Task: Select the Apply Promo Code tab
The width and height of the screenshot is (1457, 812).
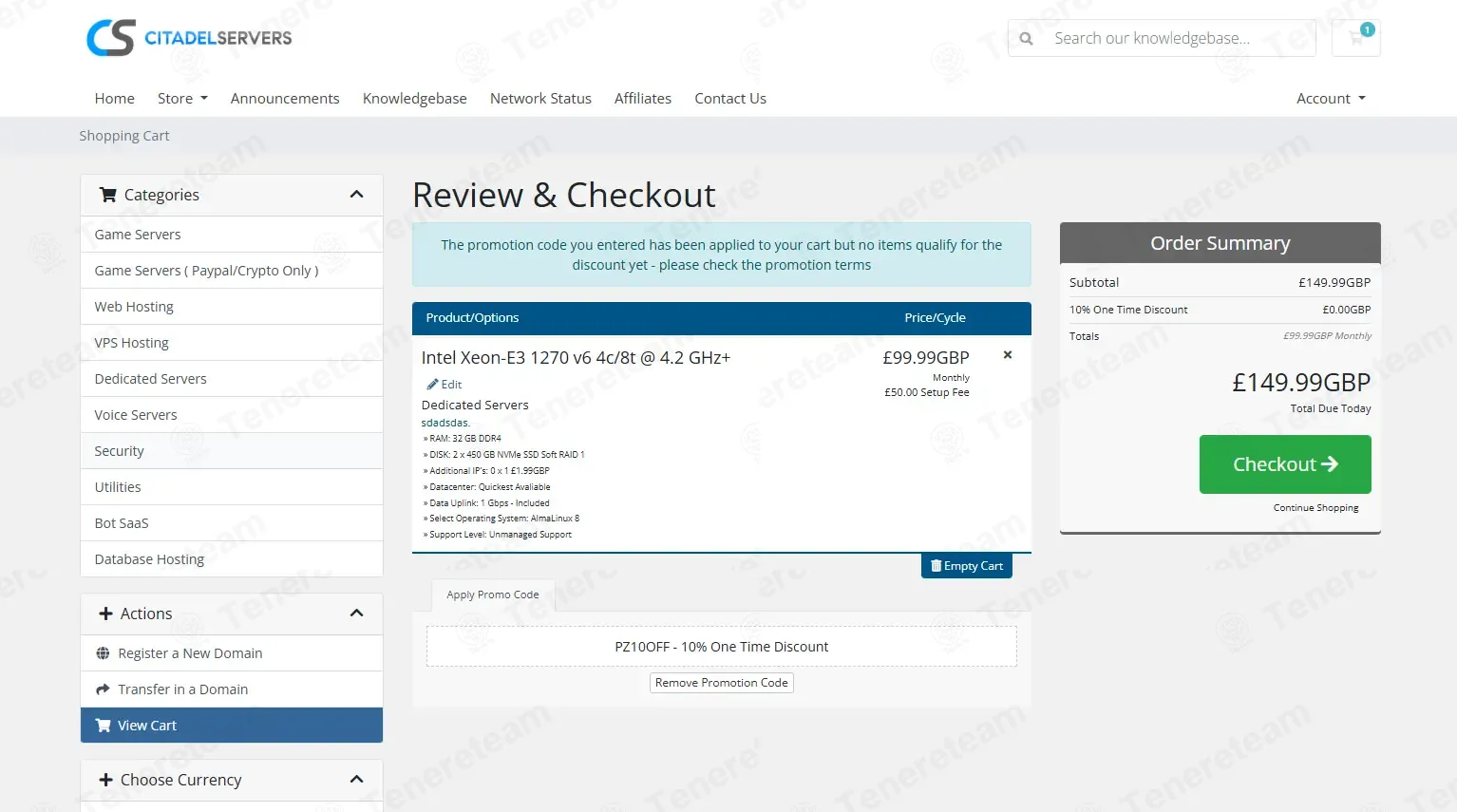Action: [493, 595]
